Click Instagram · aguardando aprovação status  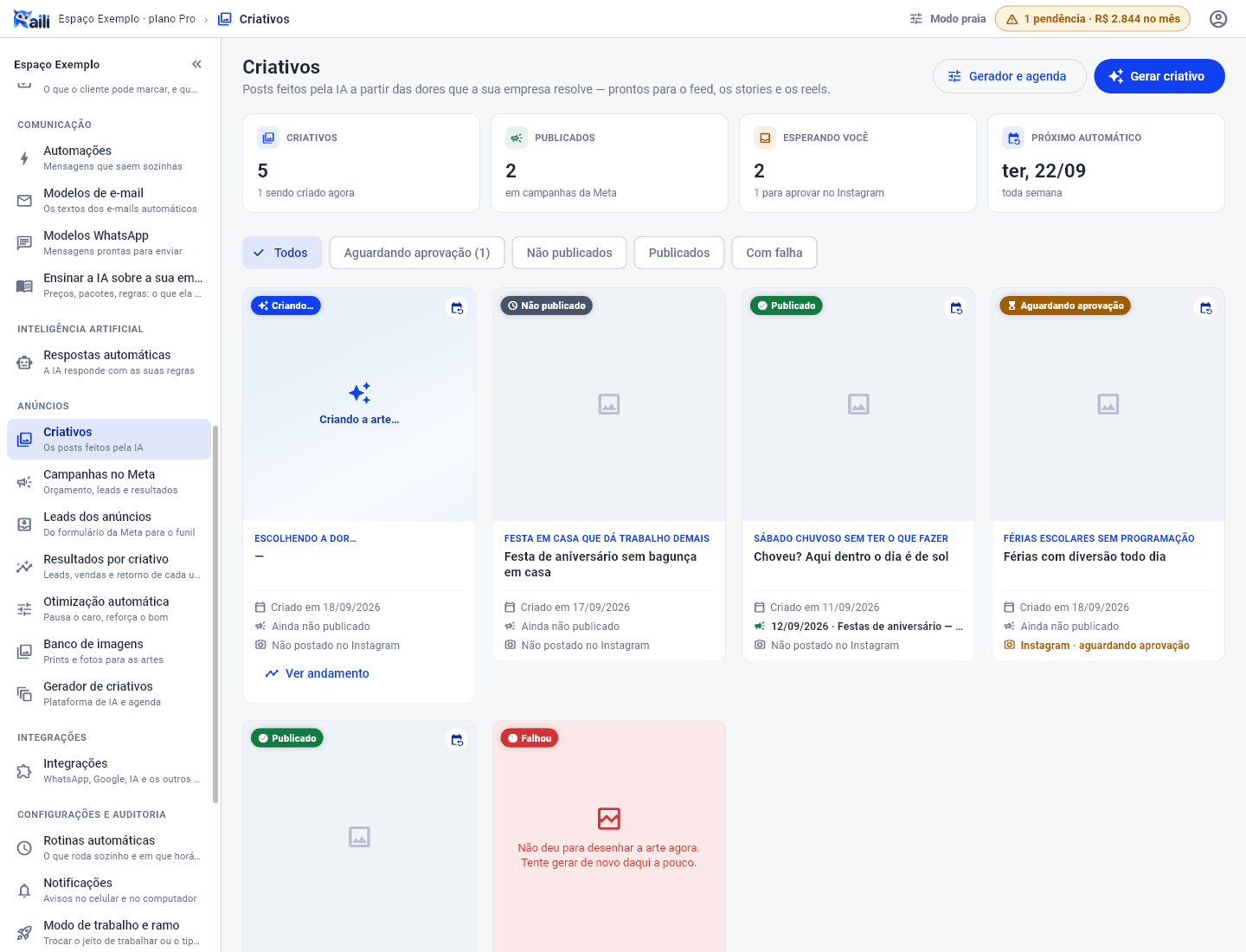click(1096, 646)
